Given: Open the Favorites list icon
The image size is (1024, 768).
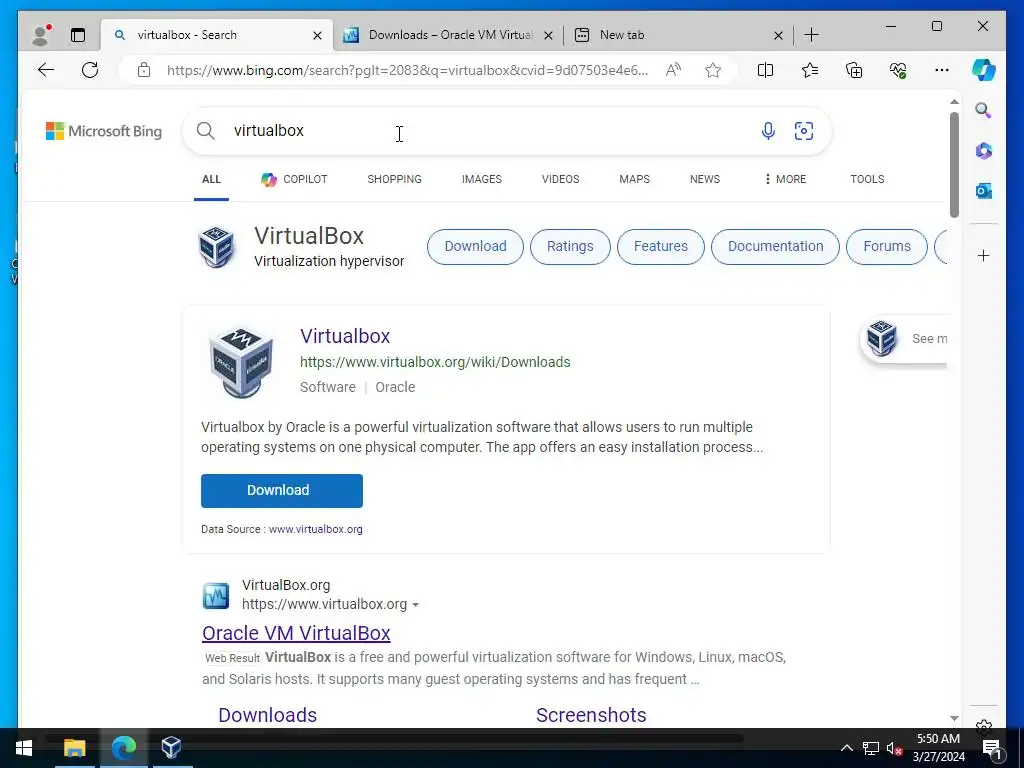Looking at the screenshot, I should coord(810,70).
